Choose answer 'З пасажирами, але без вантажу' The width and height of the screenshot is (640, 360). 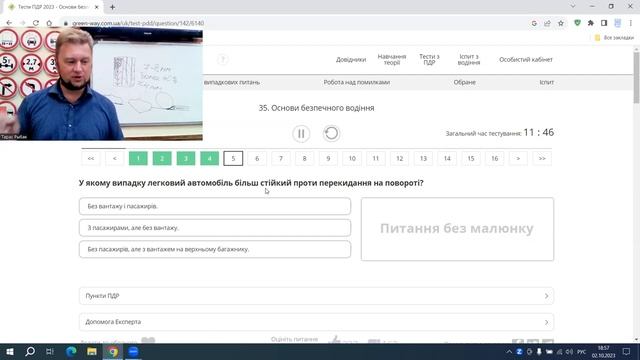coord(215,228)
